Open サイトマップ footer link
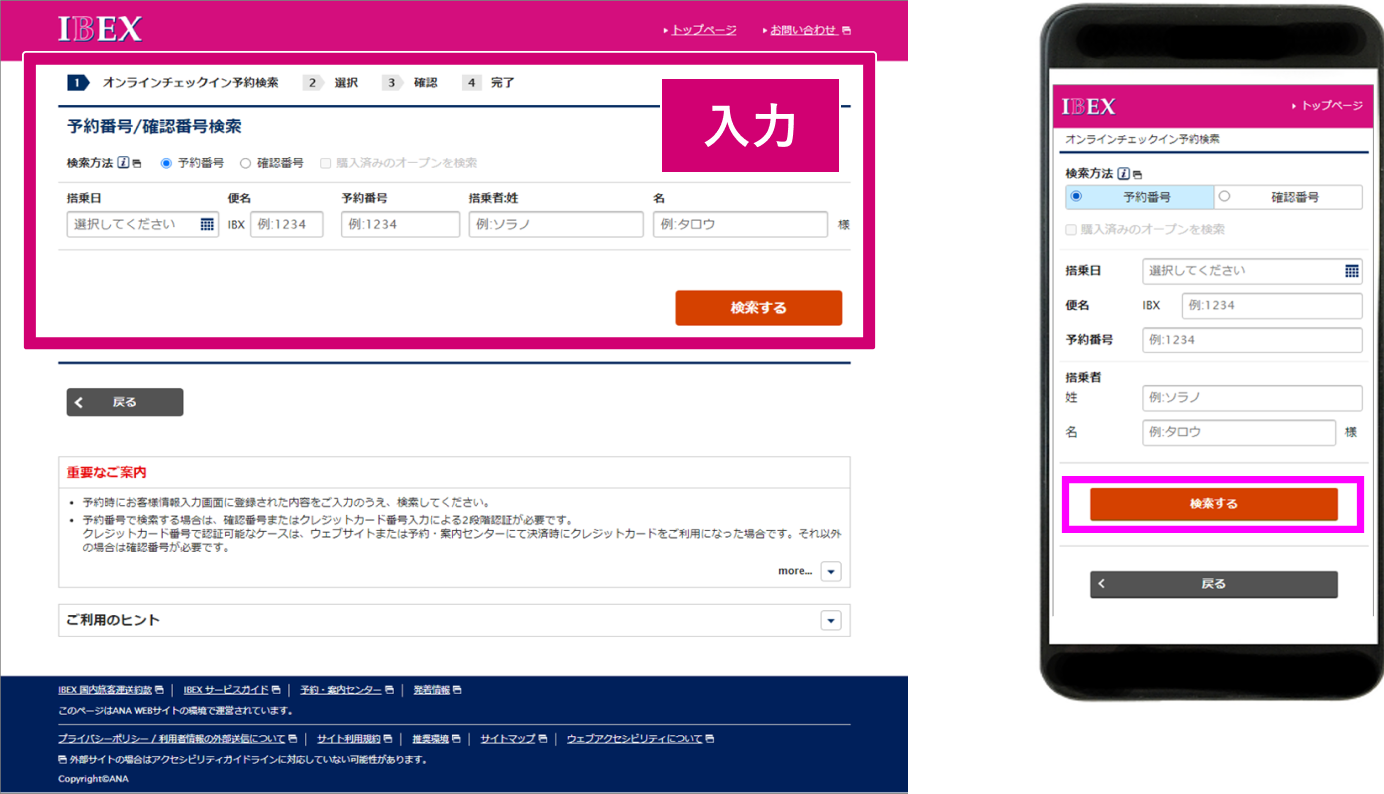Screen dimensions: 1384x794 [508, 739]
